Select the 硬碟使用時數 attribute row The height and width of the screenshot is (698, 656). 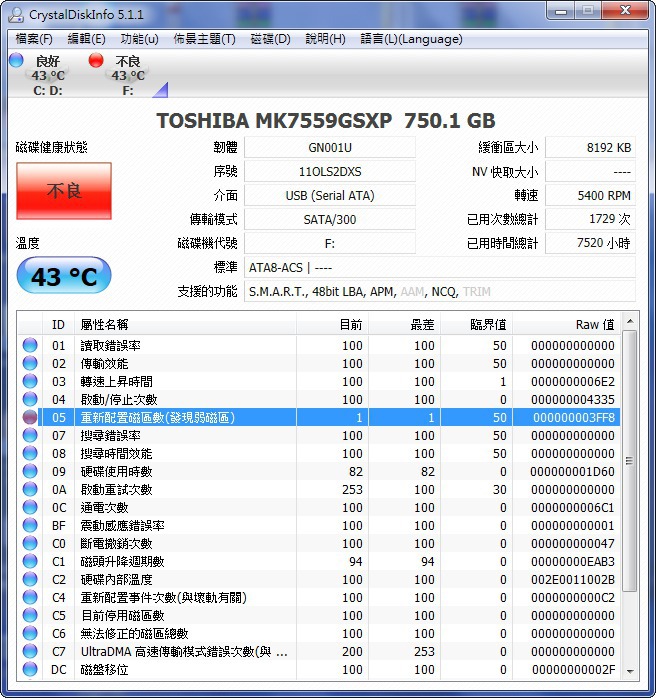(320, 471)
